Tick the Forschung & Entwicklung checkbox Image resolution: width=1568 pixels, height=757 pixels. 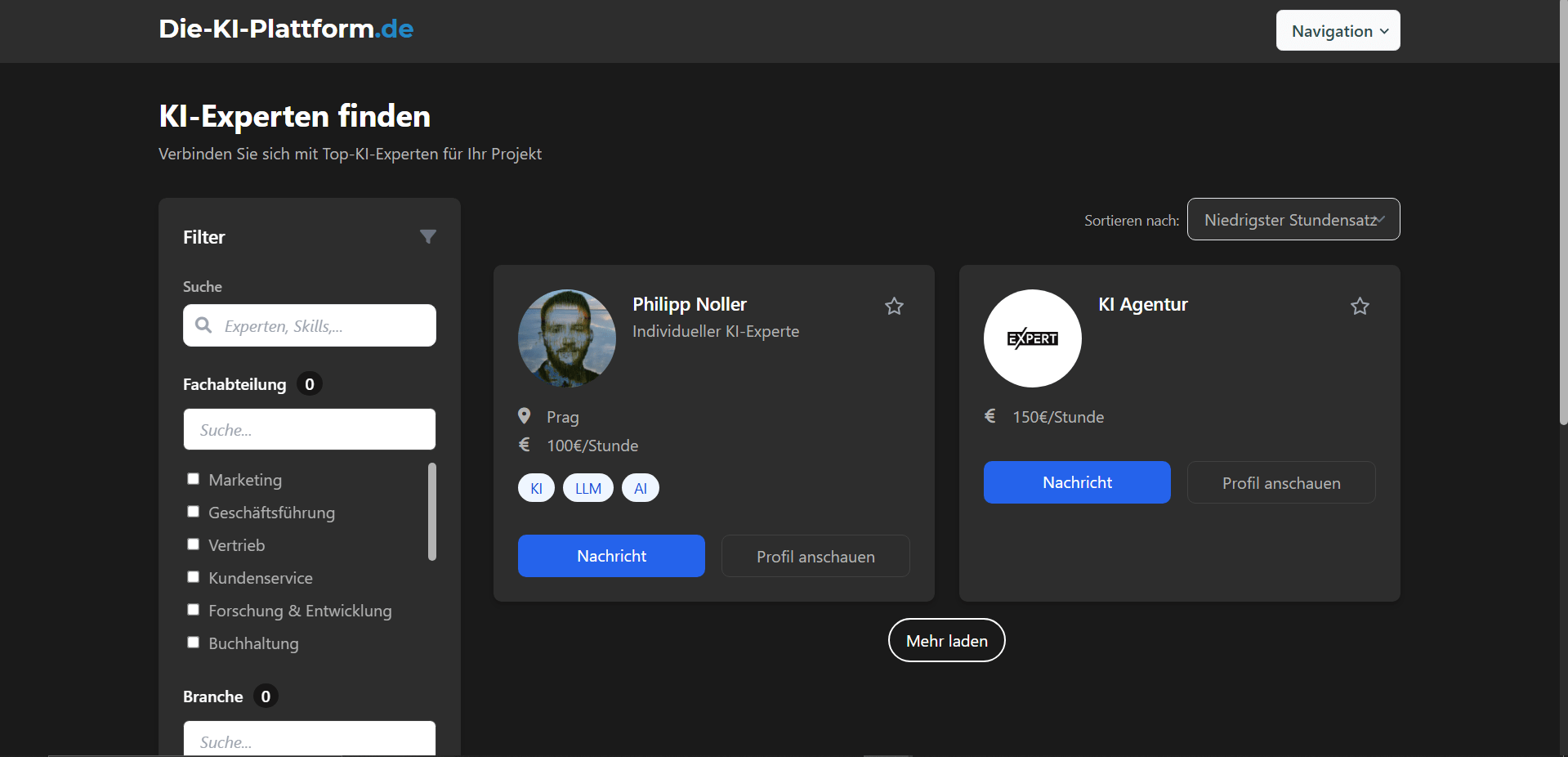pyautogui.click(x=194, y=610)
